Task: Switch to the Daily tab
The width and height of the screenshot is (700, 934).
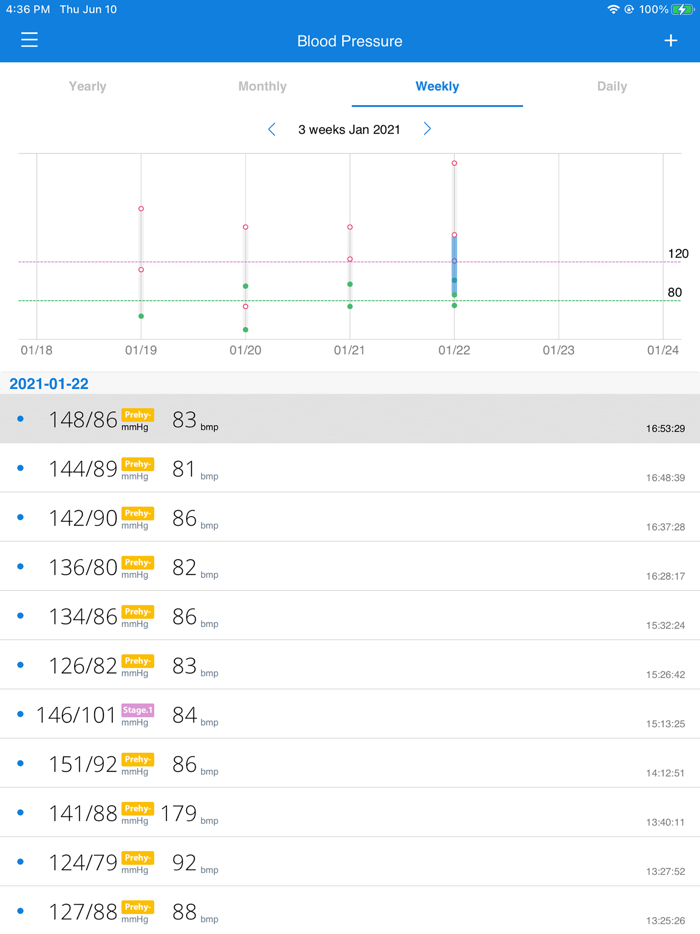Action: click(612, 86)
